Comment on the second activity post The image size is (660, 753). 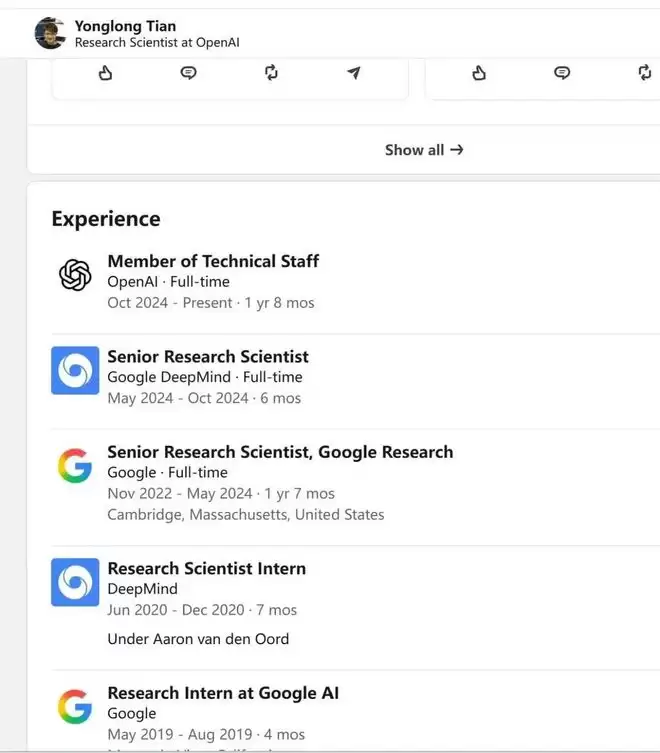[562, 73]
